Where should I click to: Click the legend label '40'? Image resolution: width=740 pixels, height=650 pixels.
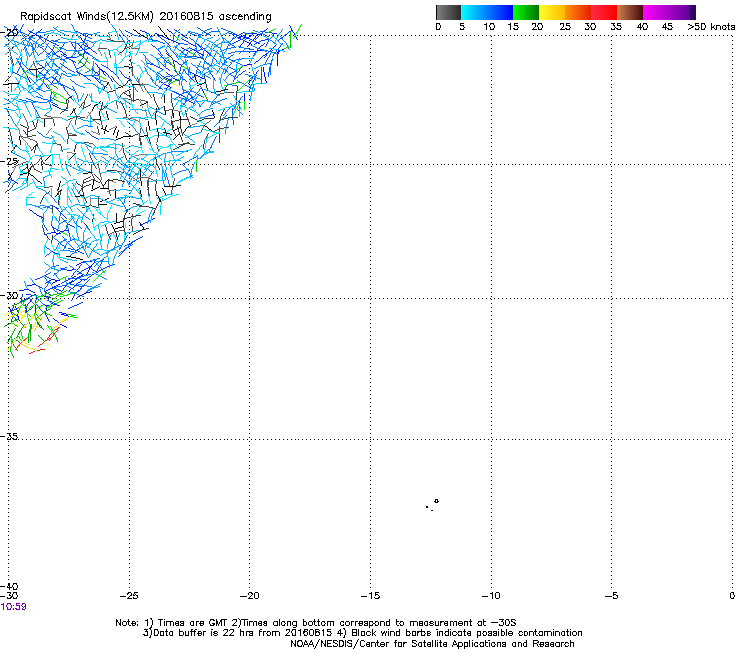coord(642,27)
